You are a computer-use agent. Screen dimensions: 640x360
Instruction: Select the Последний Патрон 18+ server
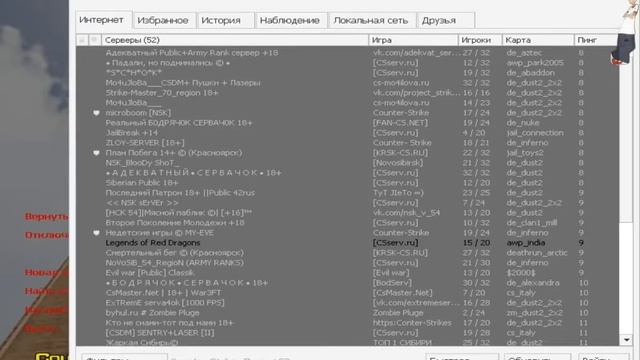(347, 193)
